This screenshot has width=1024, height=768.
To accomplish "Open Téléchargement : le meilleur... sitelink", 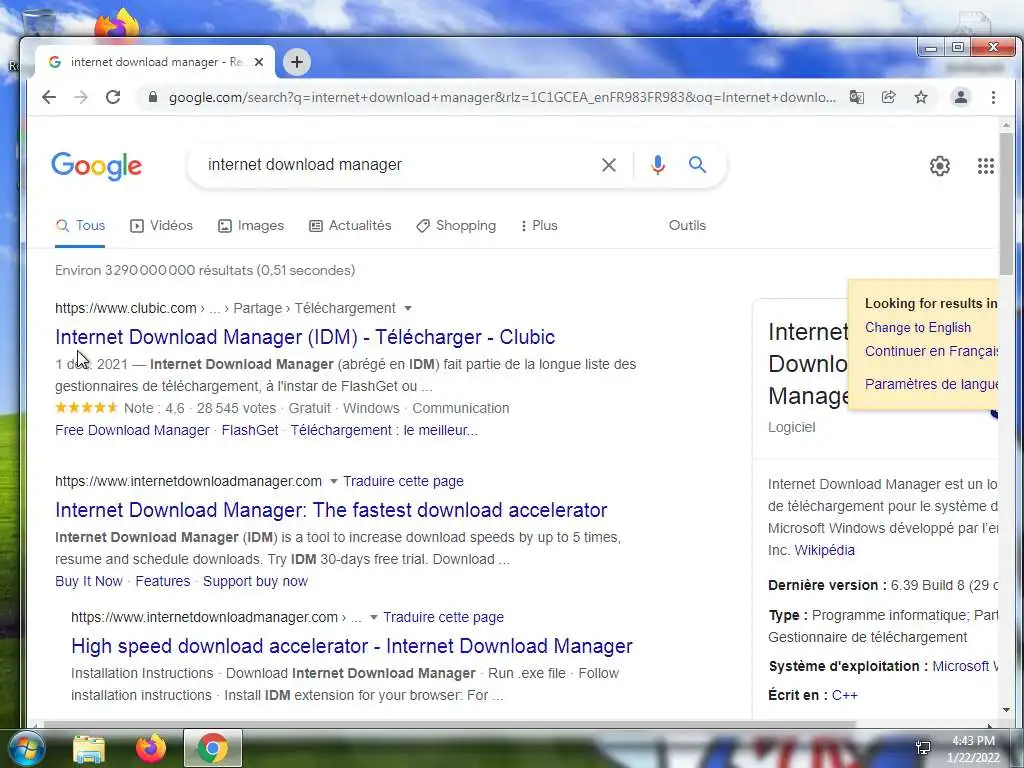I will pyautogui.click(x=384, y=430).
